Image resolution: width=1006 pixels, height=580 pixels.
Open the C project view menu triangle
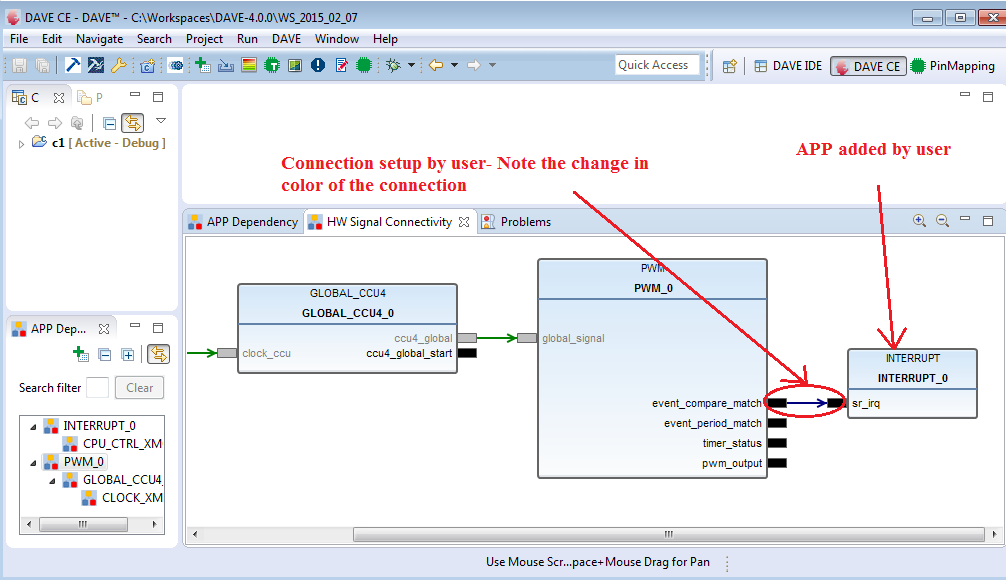pyautogui.click(x=161, y=121)
